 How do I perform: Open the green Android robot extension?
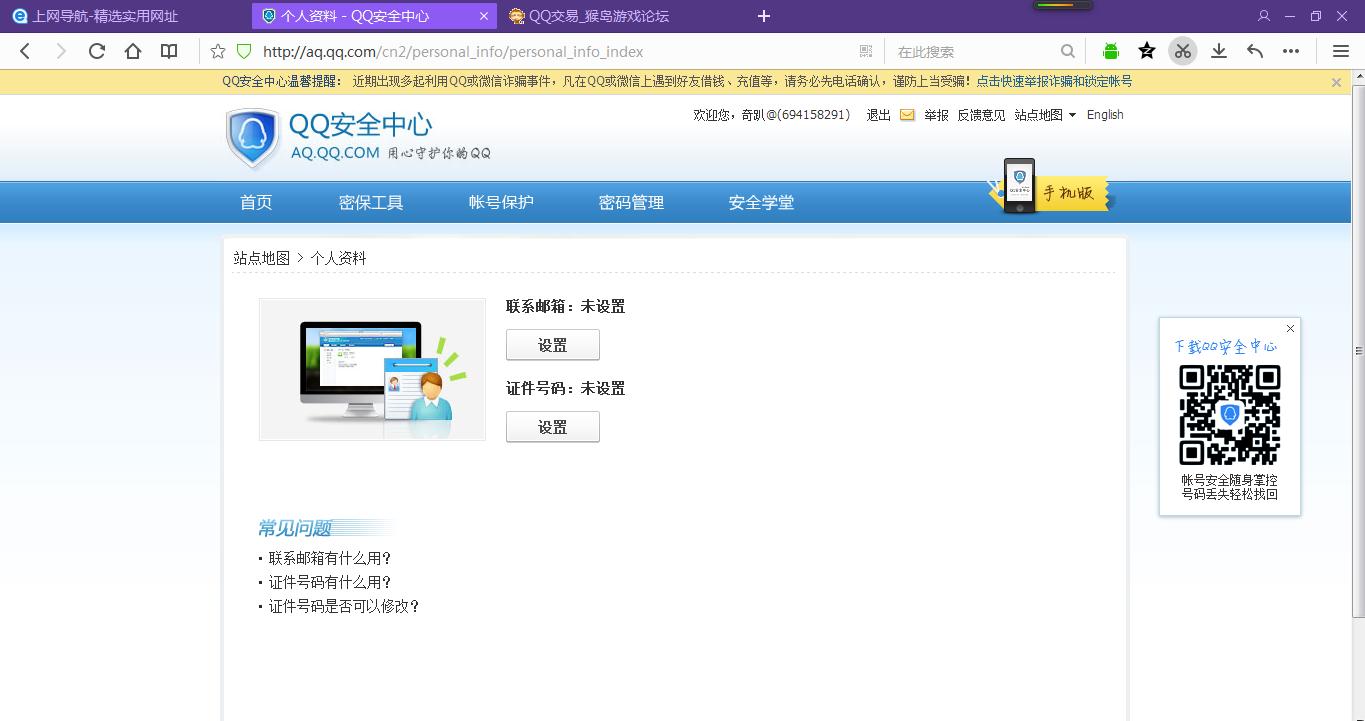1111,51
